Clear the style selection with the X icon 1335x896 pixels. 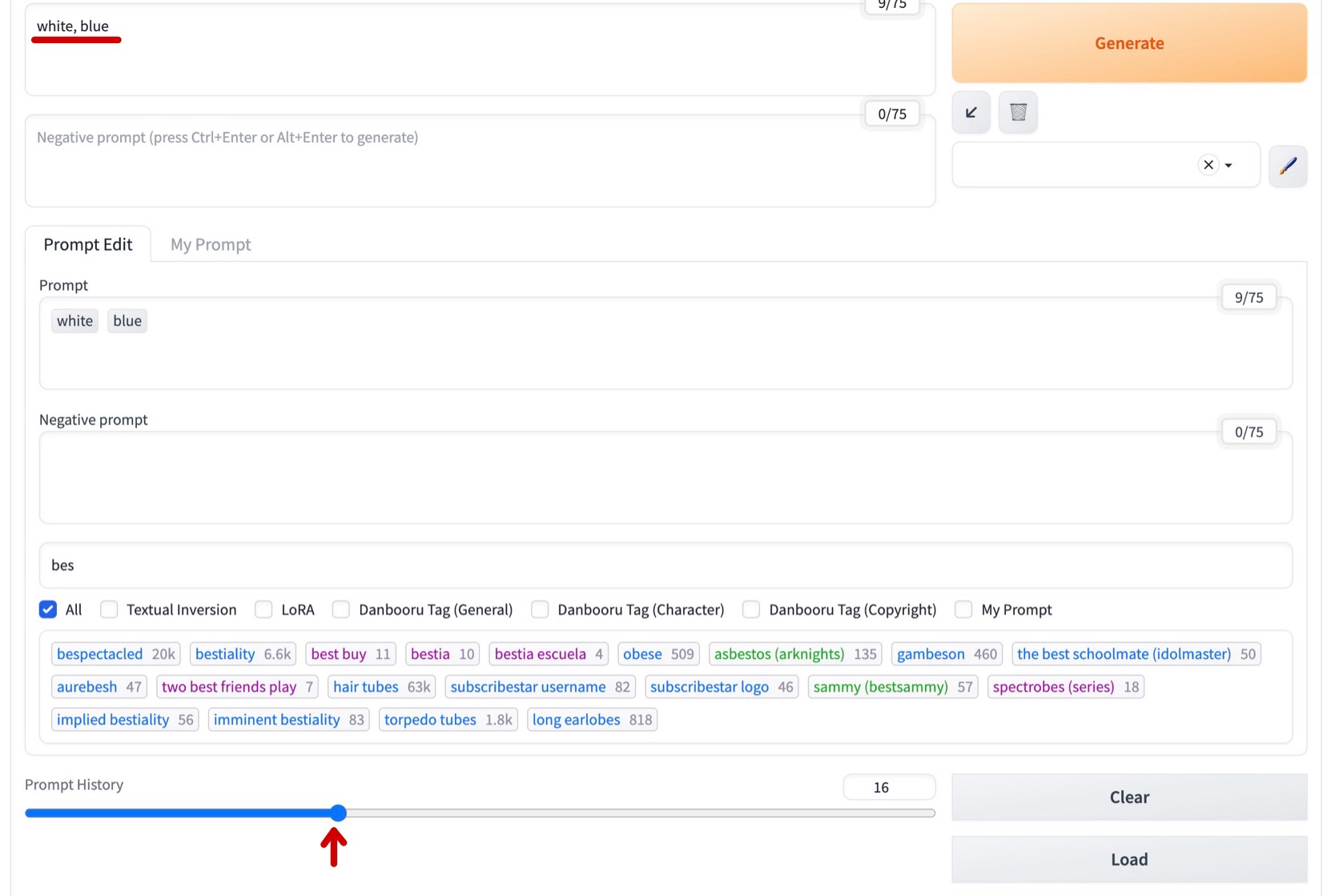(x=1207, y=164)
